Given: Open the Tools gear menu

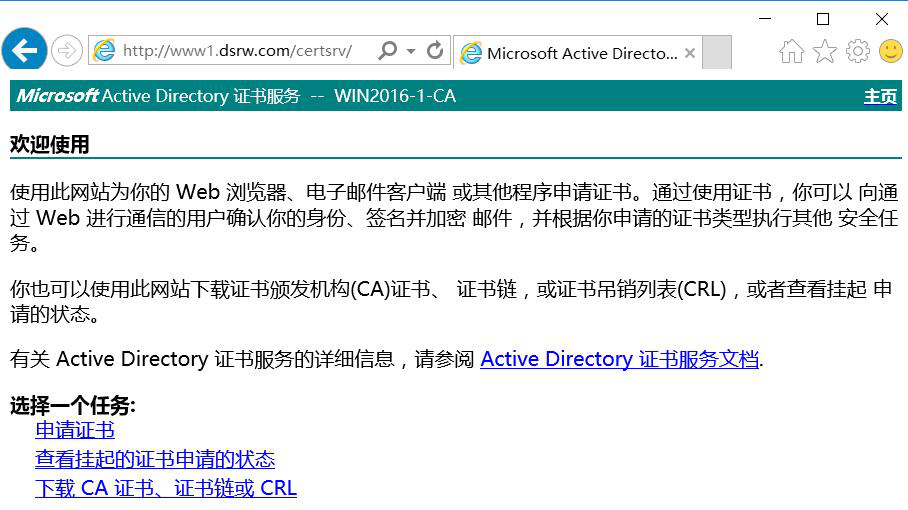Looking at the screenshot, I should (858, 52).
